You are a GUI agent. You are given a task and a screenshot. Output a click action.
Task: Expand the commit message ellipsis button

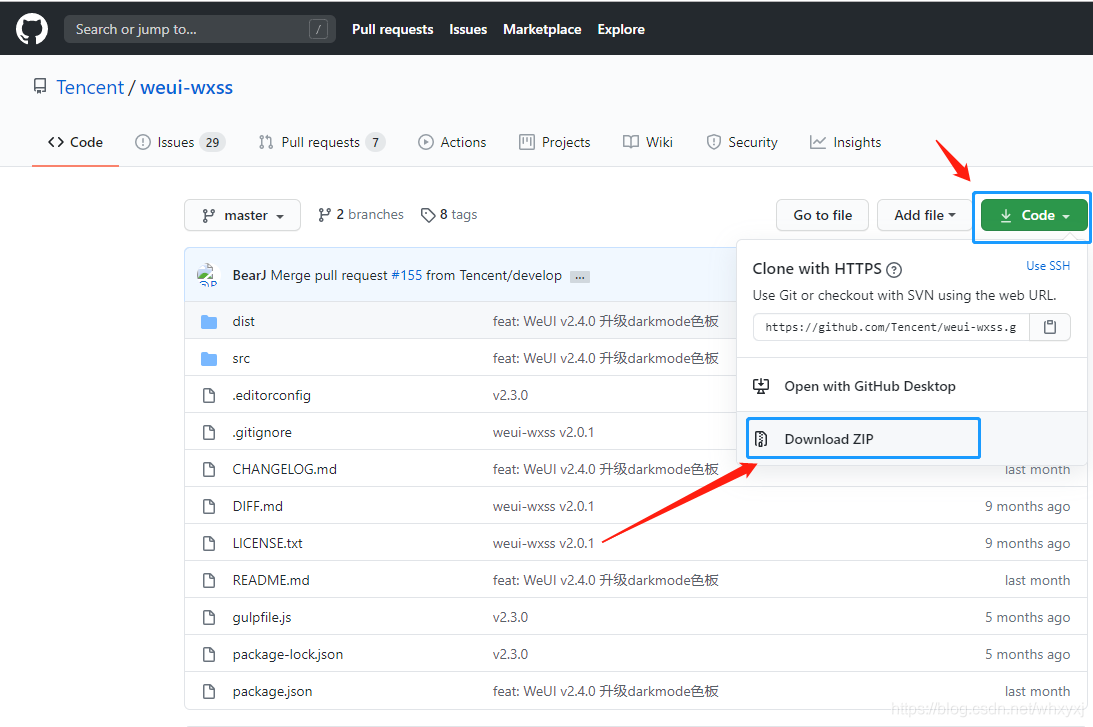click(580, 277)
